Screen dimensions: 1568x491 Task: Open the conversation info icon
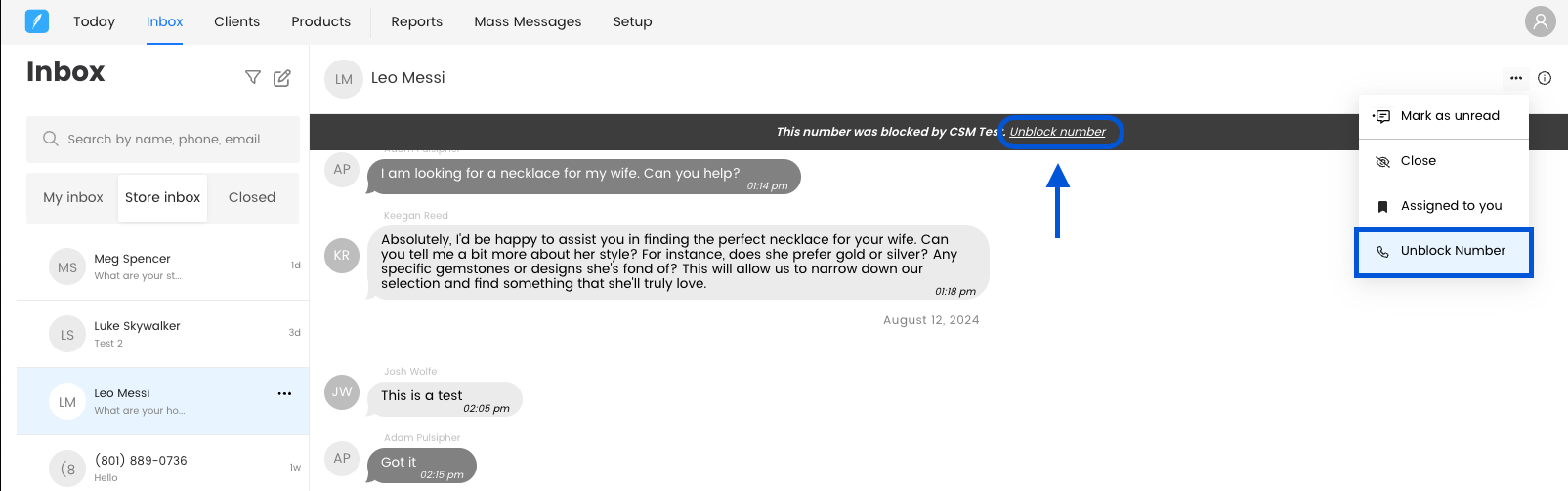[x=1545, y=78]
